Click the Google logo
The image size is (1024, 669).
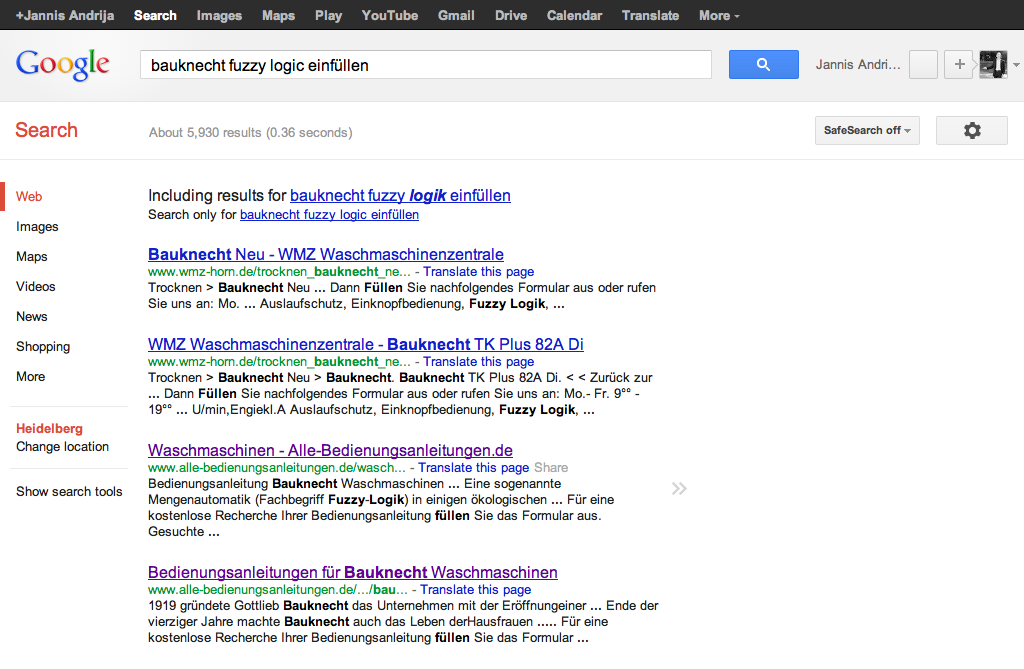pos(63,65)
